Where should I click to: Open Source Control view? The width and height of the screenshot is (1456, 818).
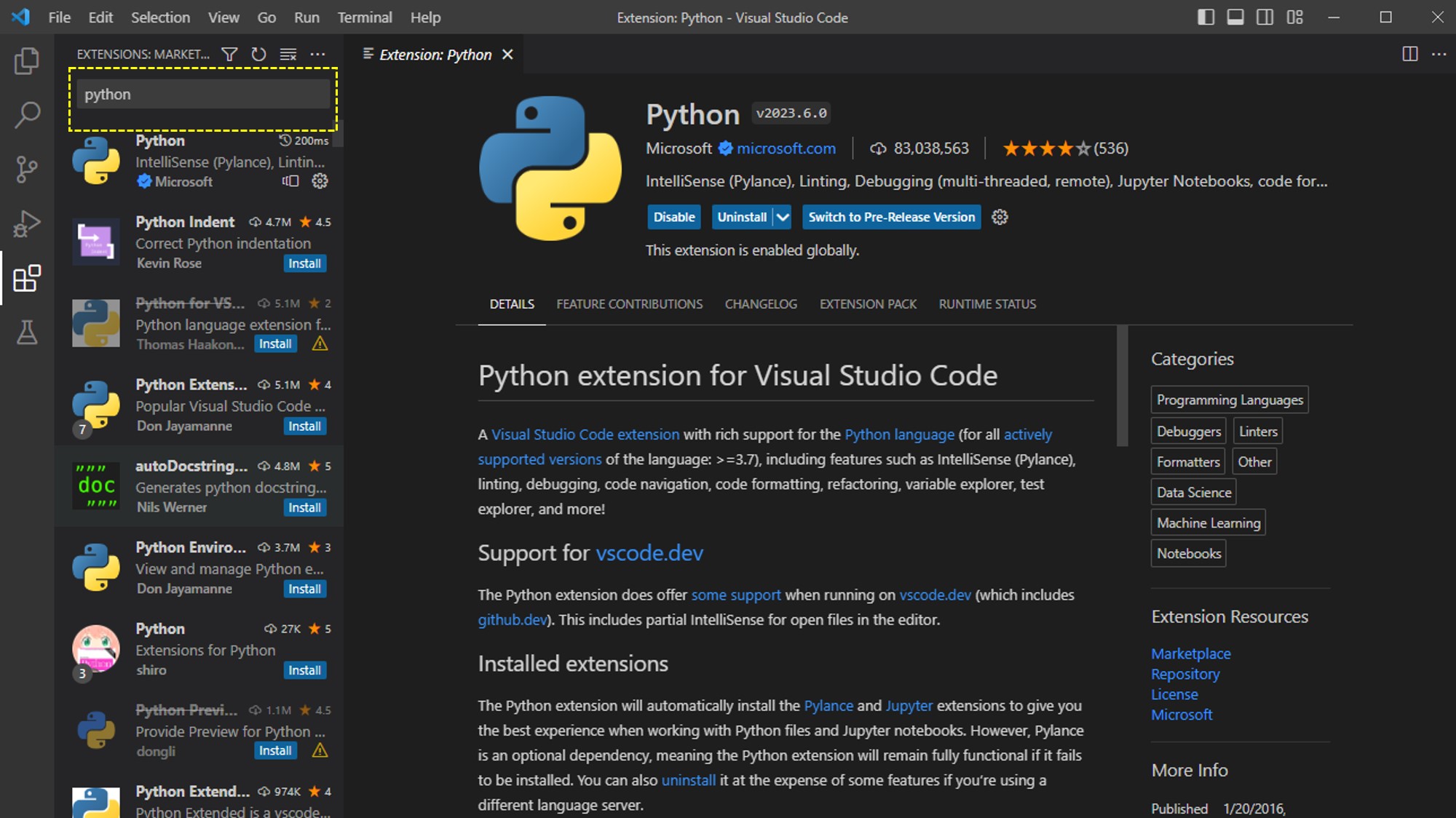click(27, 168)
